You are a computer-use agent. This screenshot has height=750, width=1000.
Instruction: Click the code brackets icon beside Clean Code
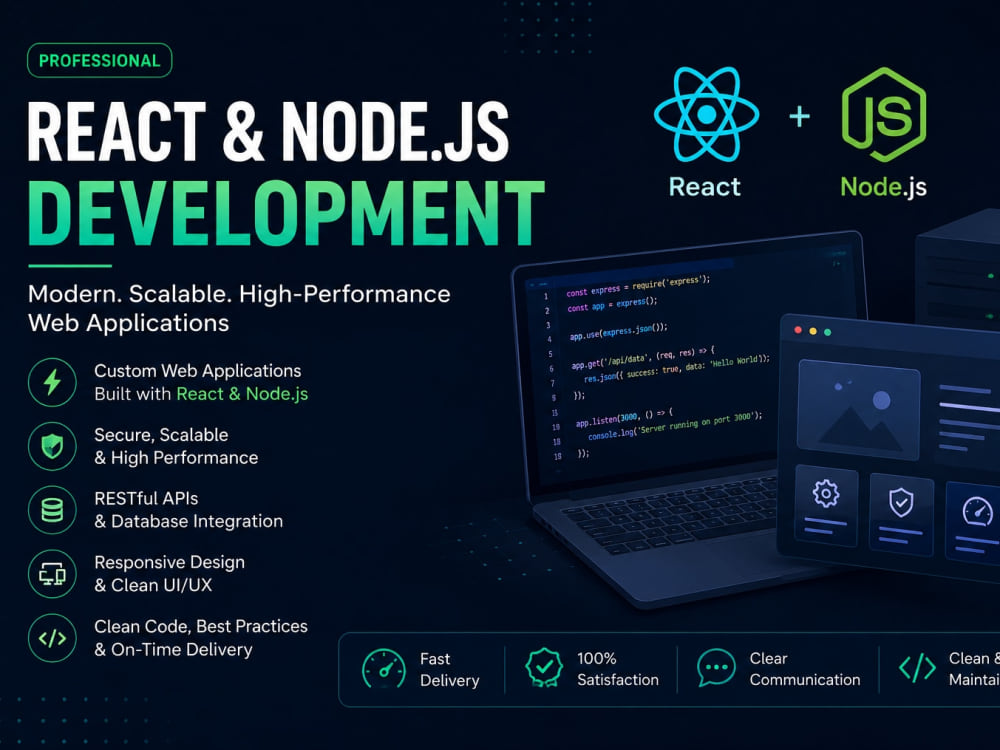[x=52, y=638]
